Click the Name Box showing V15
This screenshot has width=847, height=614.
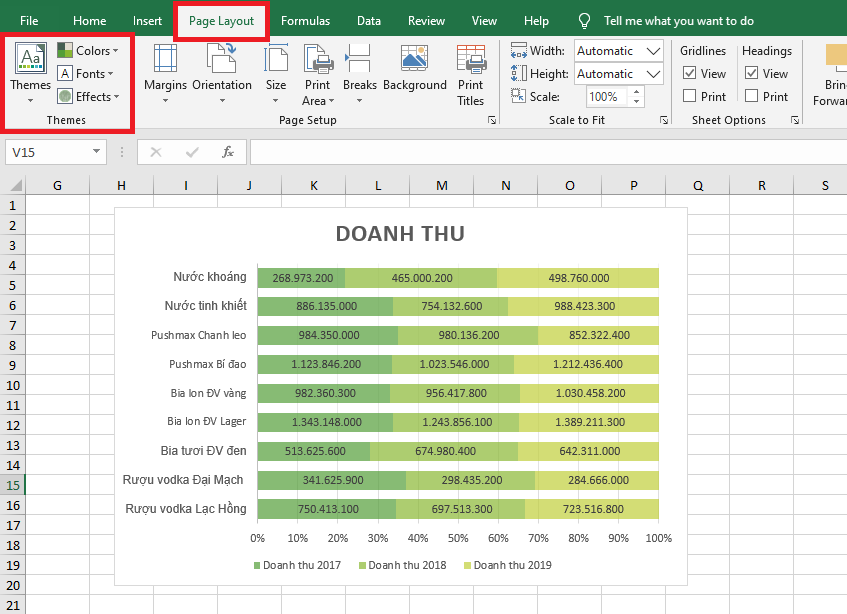point(47,152)
